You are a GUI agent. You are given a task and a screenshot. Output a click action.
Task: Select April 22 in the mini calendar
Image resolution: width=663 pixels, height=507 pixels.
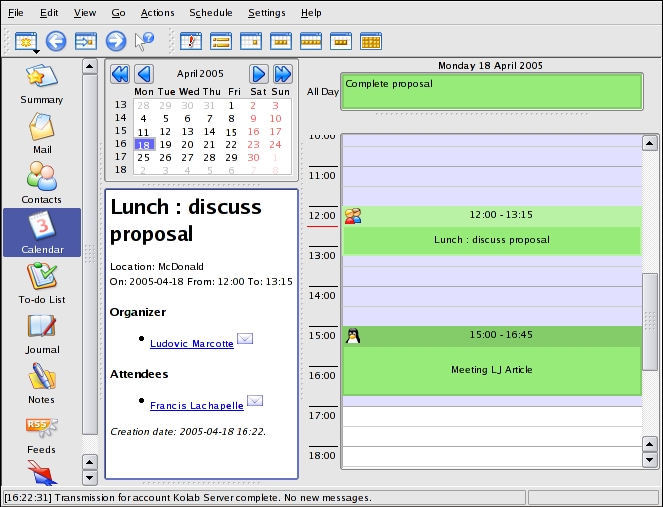231,144
